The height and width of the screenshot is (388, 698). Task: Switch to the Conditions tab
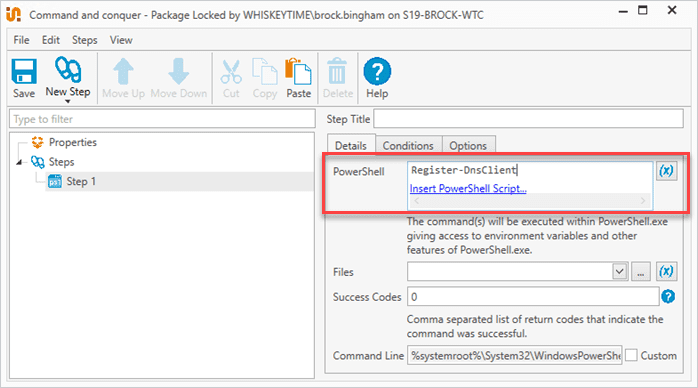point(408,146)
